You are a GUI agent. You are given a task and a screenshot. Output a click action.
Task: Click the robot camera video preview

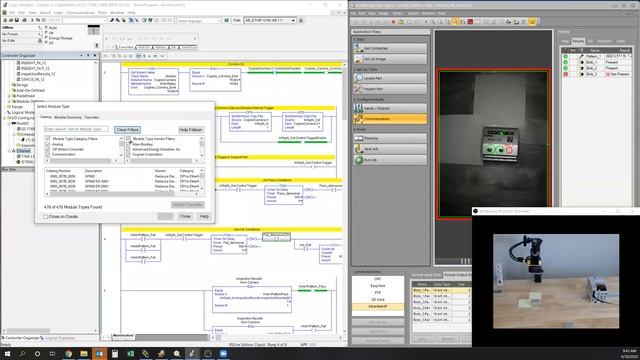click(x=556, y=281)
